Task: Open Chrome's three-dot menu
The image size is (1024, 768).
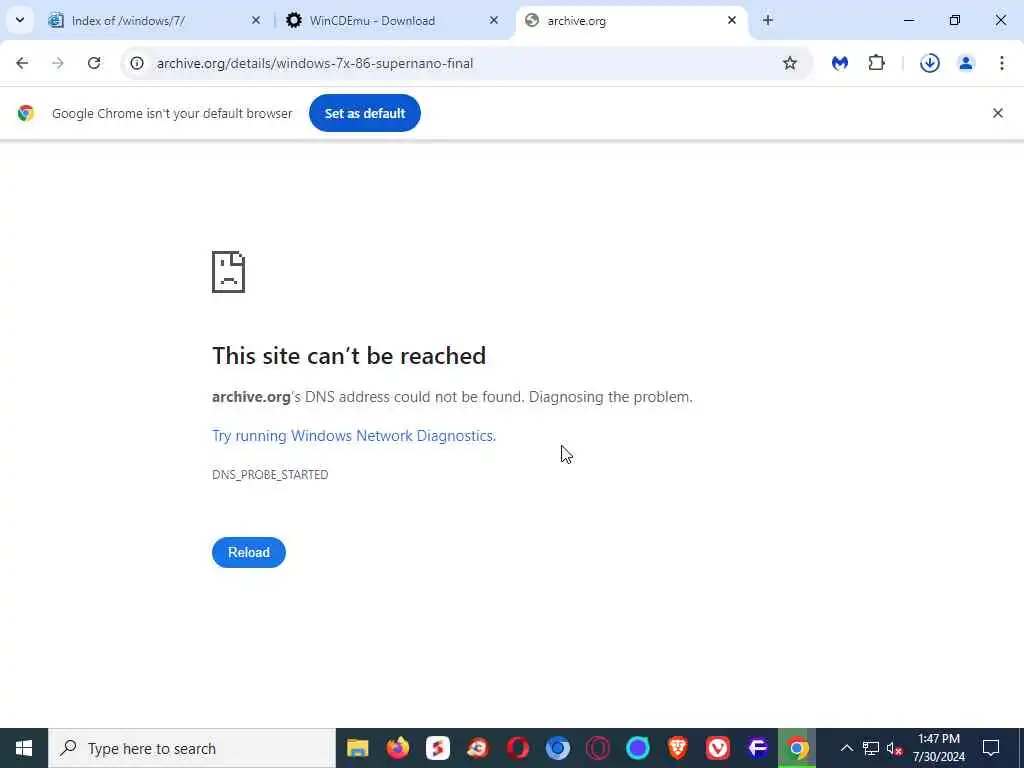Action: pos(1002,63)
